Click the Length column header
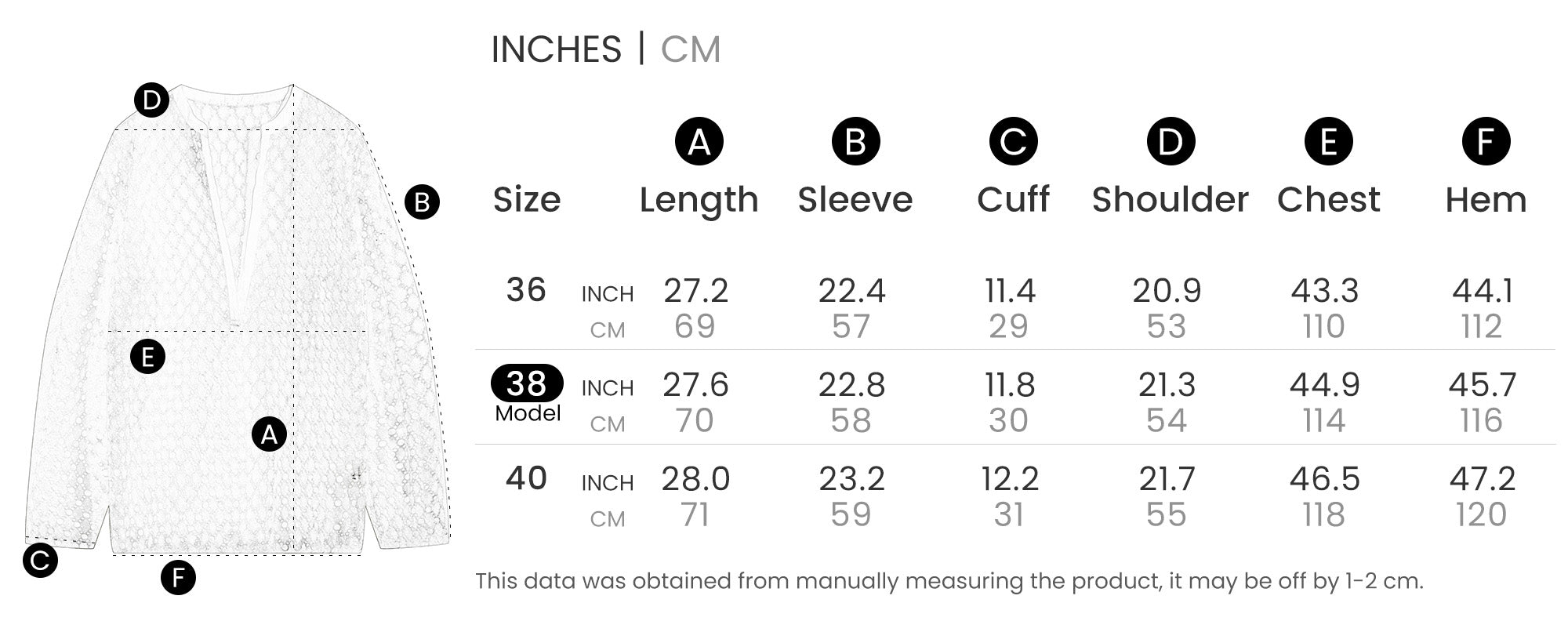 [x=699, y=200]
